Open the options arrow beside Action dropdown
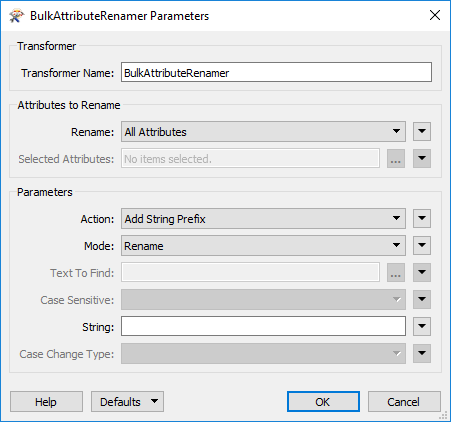Image resolution: width=451 pixels, height=422 pixels. (x=422, y=219)
